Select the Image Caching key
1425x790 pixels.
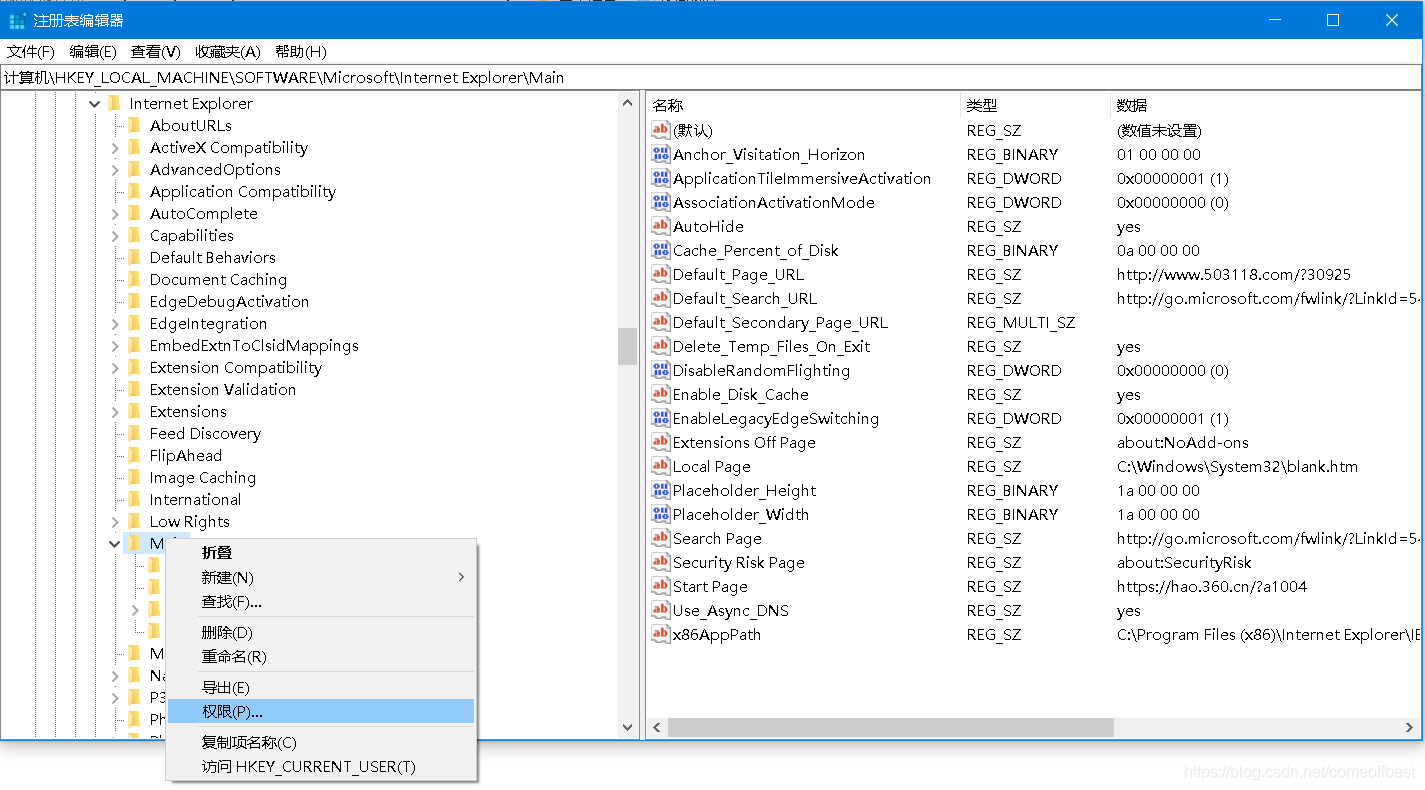coord(202,477)
